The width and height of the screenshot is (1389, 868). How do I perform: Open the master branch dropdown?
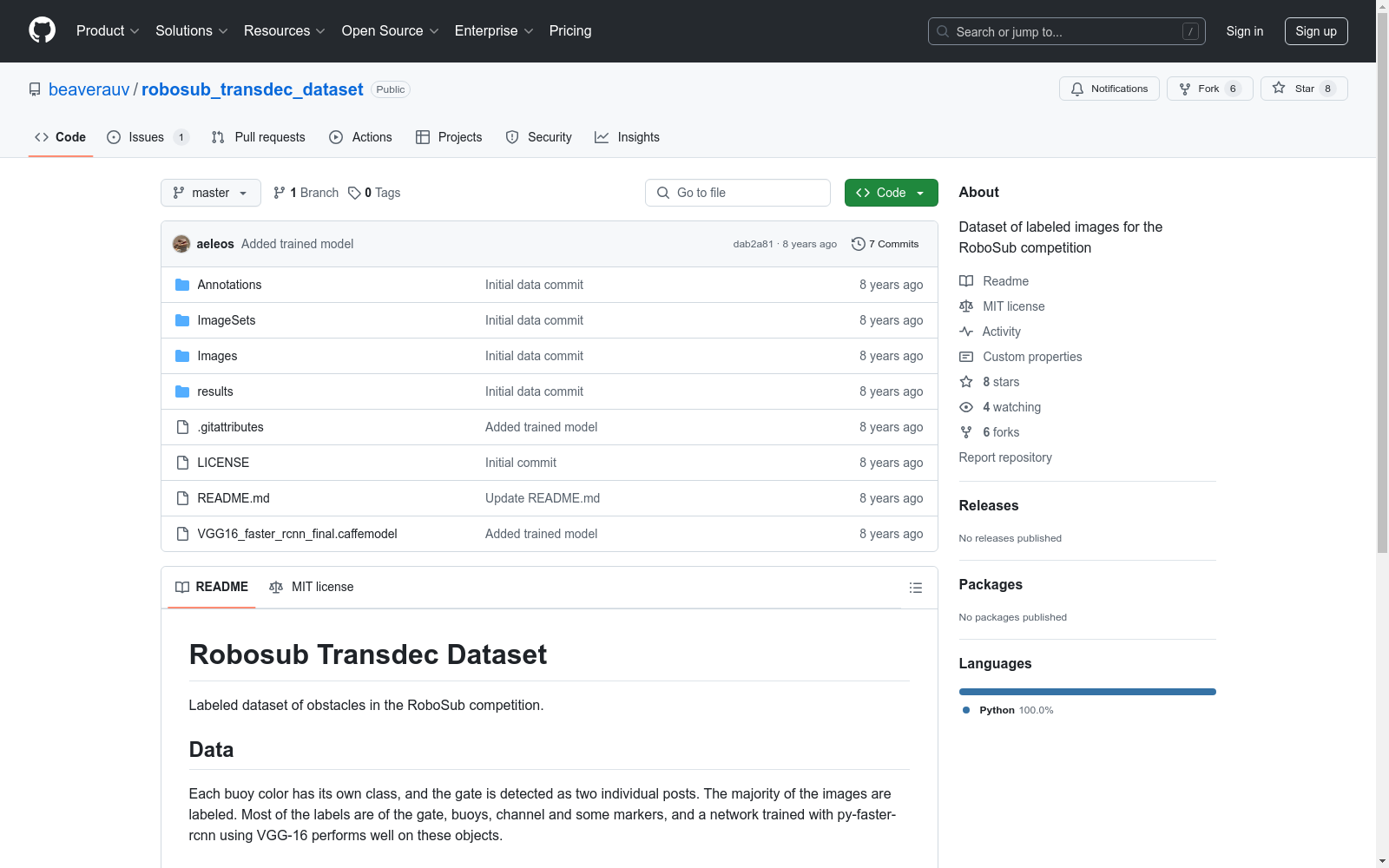coord(211,193)
